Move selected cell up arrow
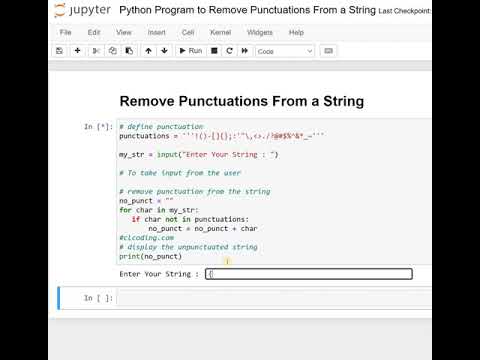The height and width of the screenshot is (360, 480). point(149,51)
